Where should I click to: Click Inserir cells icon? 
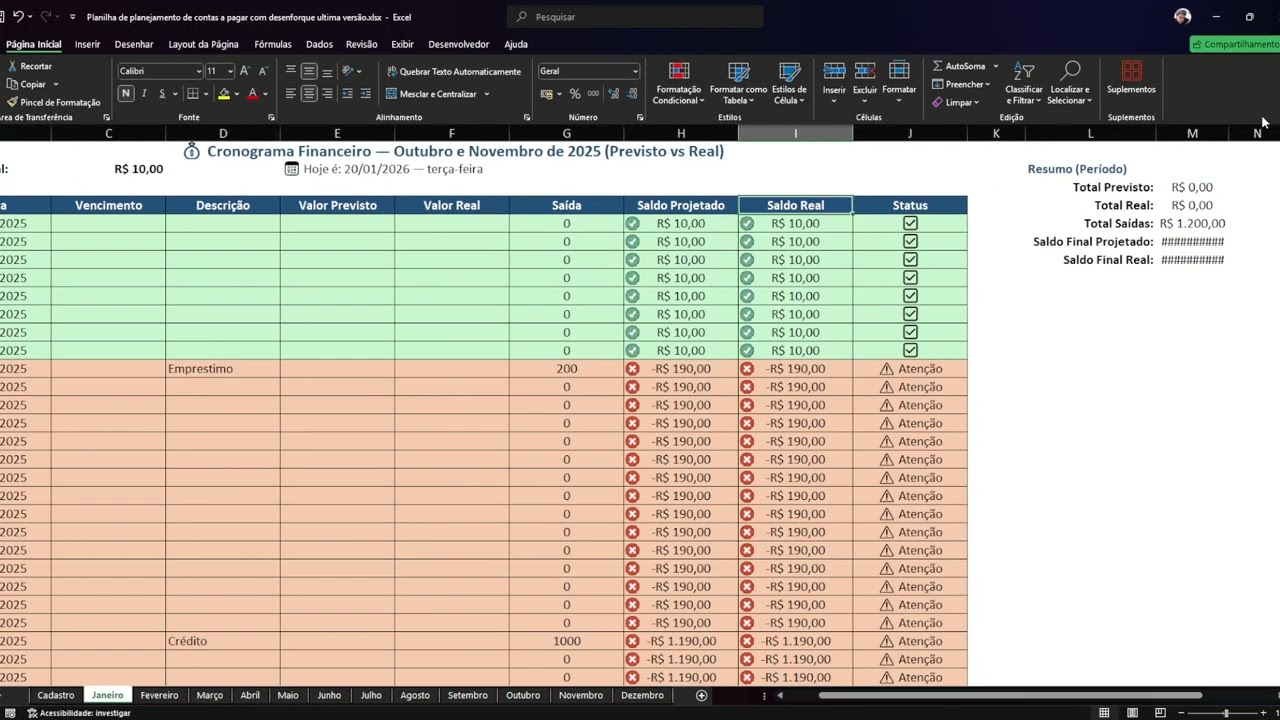(834, 71)
